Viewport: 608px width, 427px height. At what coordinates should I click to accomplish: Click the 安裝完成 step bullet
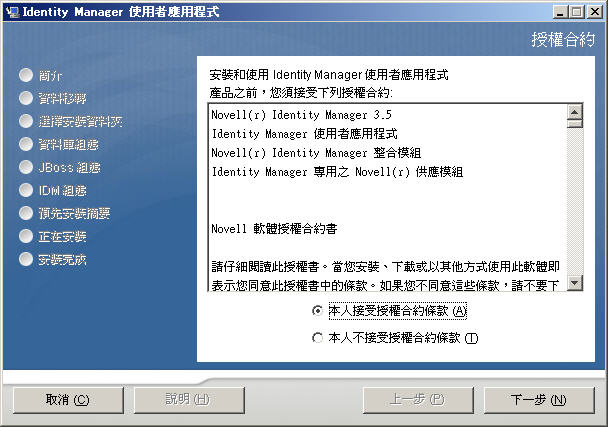coord(26,259)
